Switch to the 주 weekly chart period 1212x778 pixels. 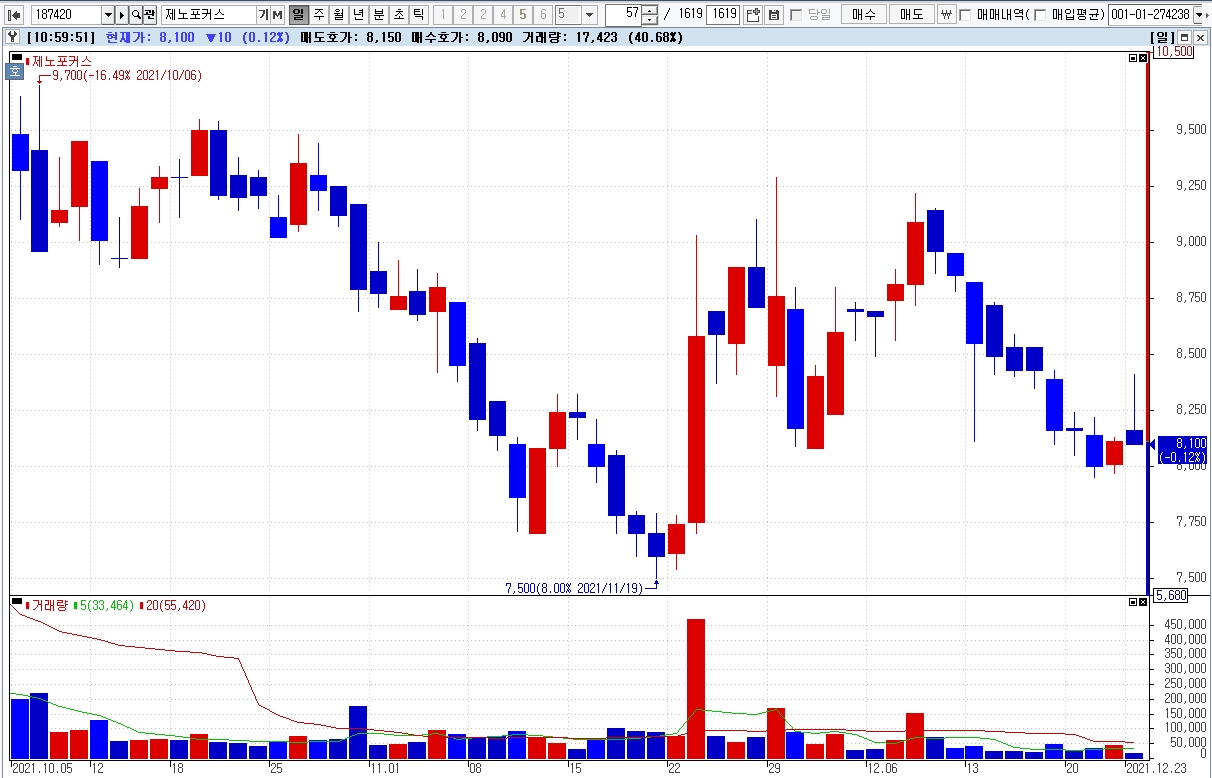coord(318,15)
